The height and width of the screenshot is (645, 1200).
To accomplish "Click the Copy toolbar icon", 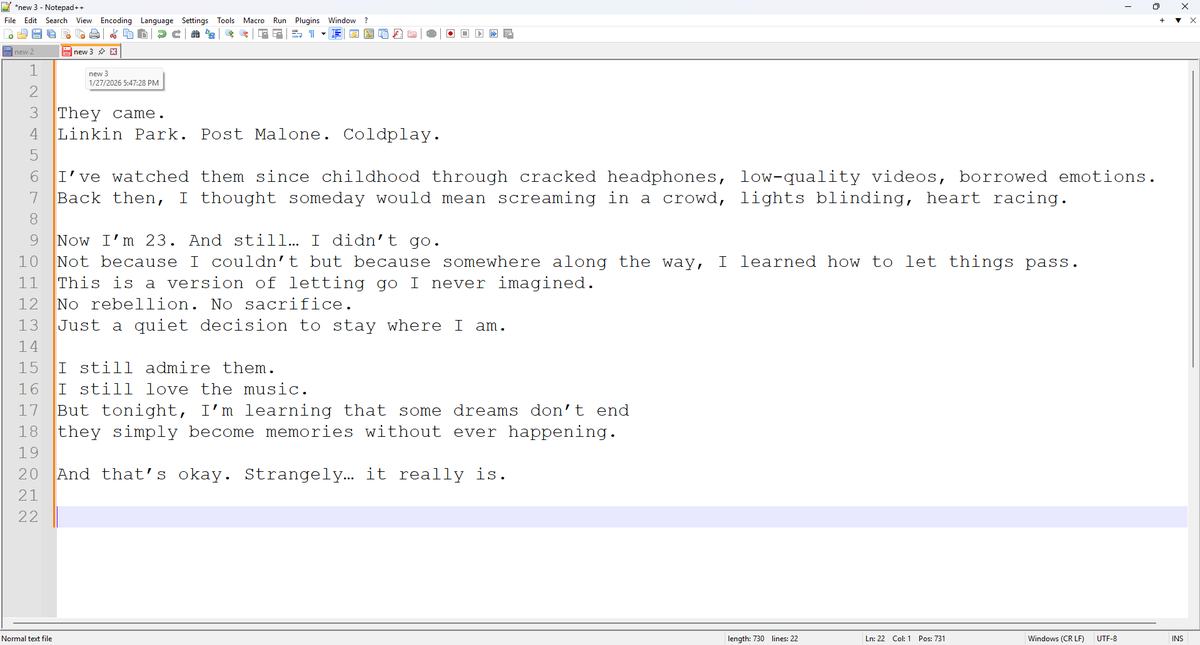I will coord(128,34).
